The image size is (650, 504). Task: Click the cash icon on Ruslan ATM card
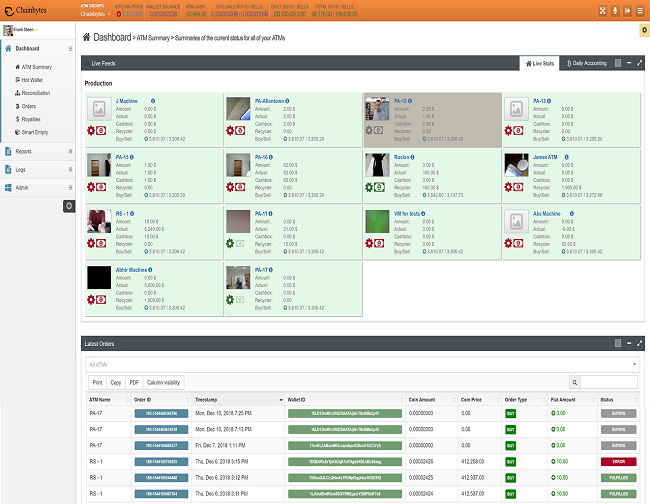[x=380, y=186]
